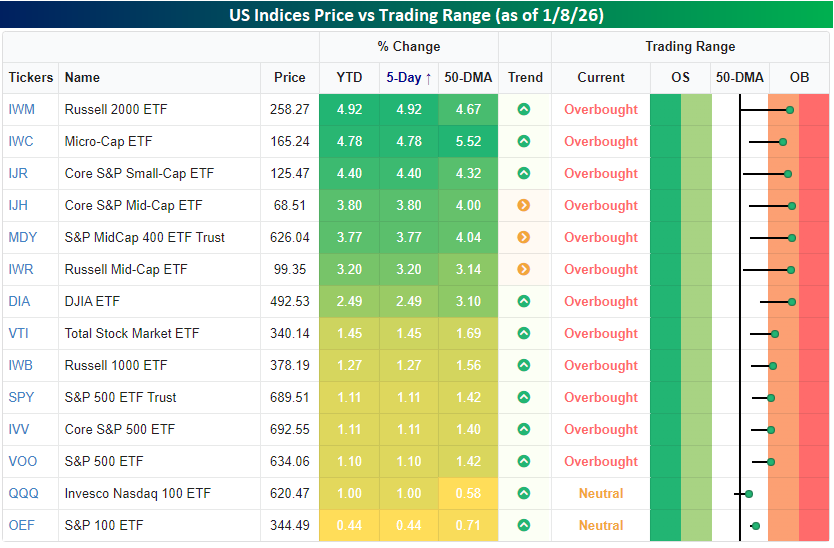Click the DIA uptrend arrow icon

pos(523,302)
